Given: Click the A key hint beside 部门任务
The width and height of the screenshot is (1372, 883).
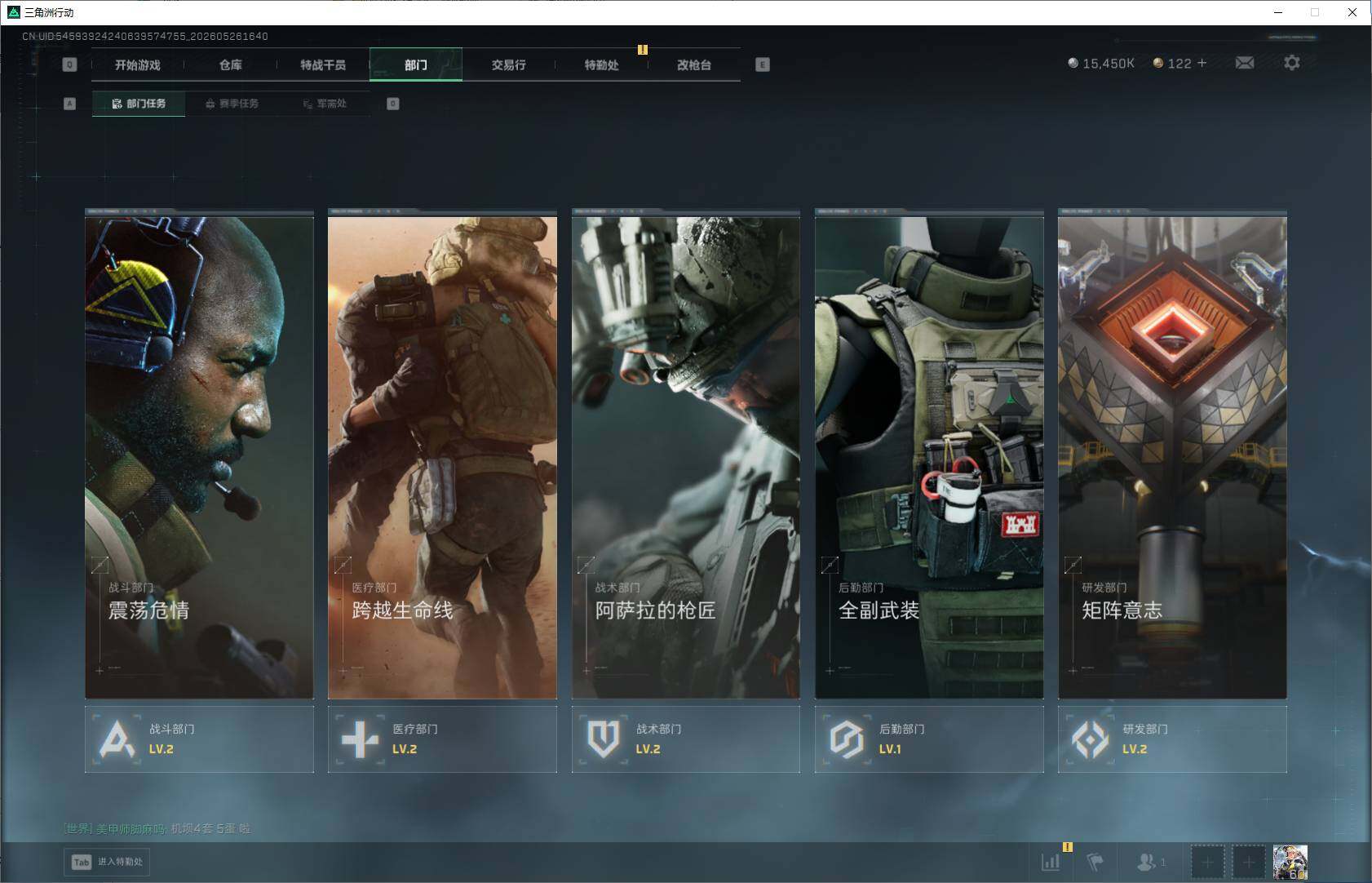Looking at the screenshot, I should coord(69,104).
